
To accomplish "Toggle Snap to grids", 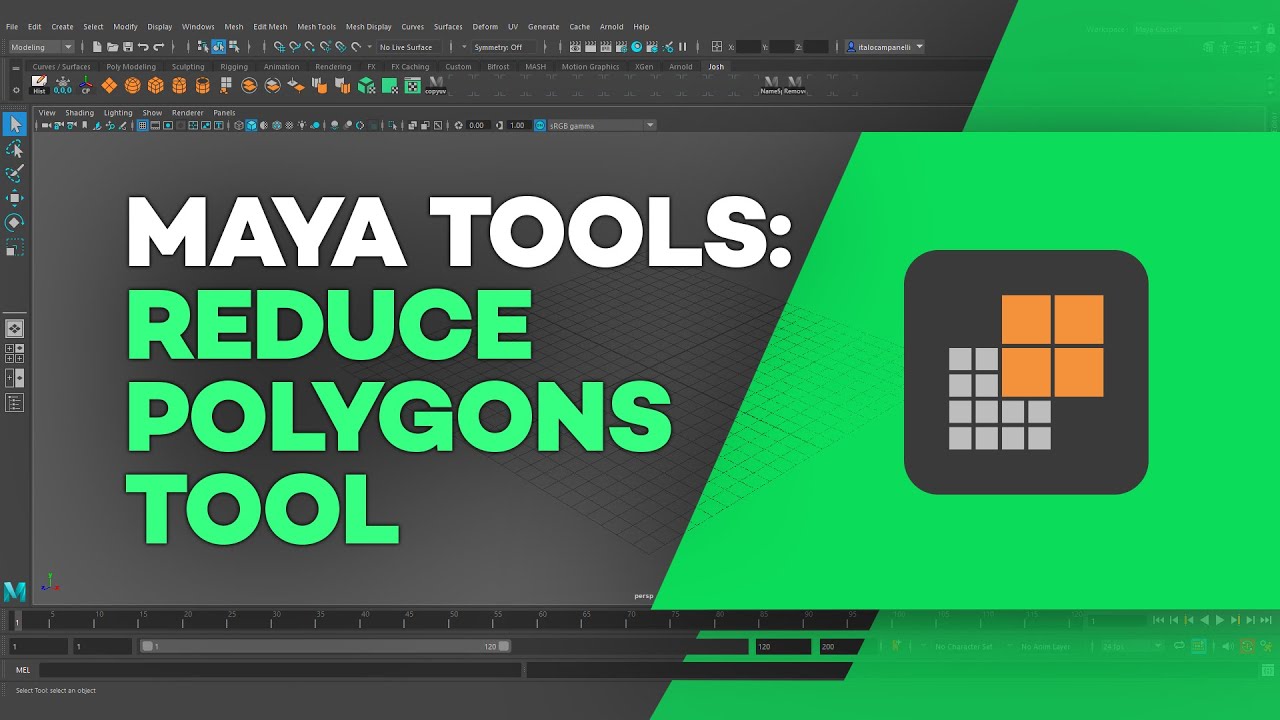I will point(279,47).
